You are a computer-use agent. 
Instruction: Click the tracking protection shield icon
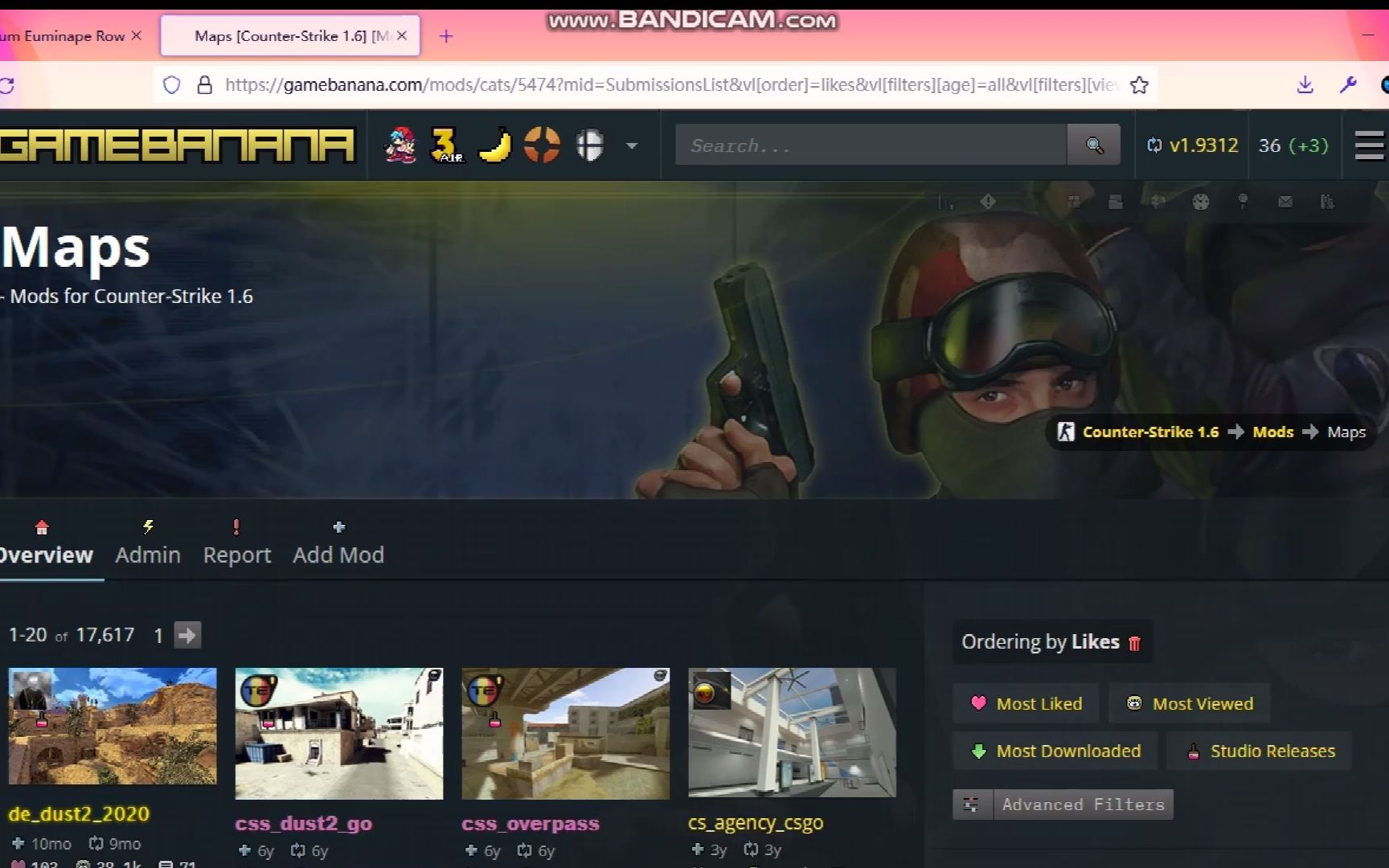[172, 85]
